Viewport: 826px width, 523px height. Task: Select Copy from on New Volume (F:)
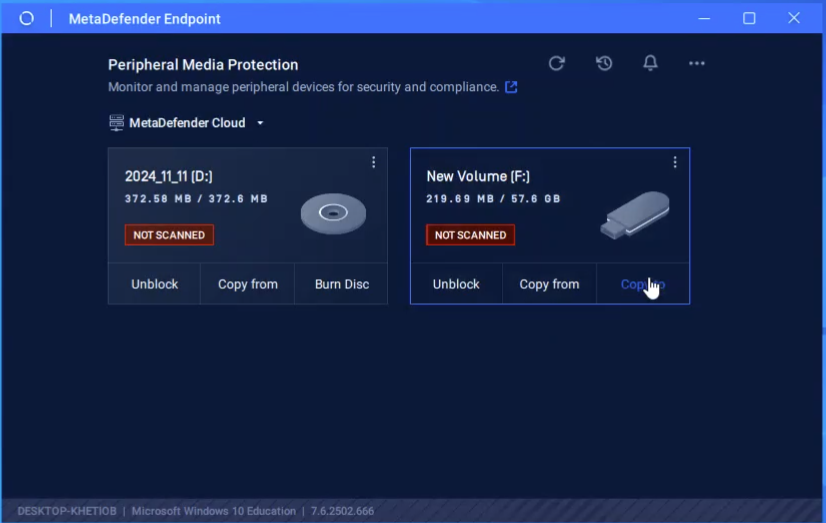tap(549, 284)
